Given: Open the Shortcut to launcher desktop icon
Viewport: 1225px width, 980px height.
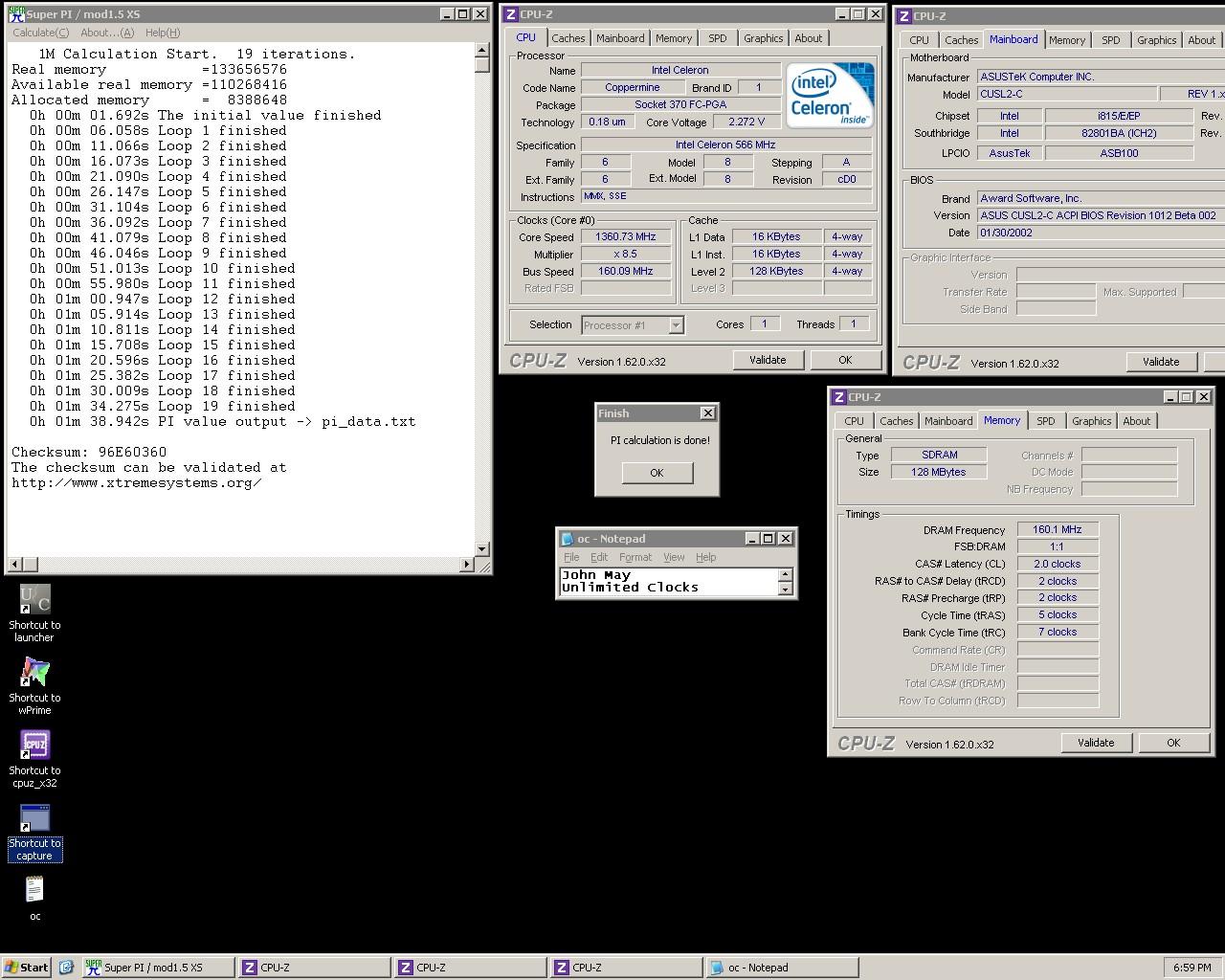Looking at the screenshot, I should click(34, 613).
